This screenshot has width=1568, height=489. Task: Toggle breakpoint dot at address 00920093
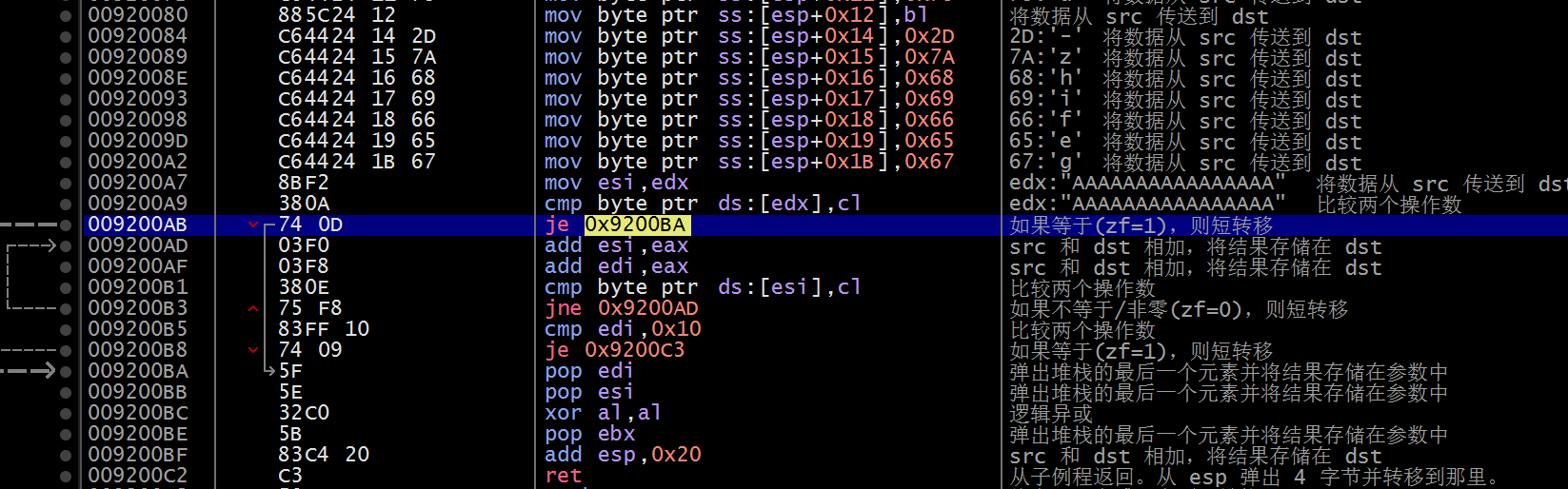point(66,100)
